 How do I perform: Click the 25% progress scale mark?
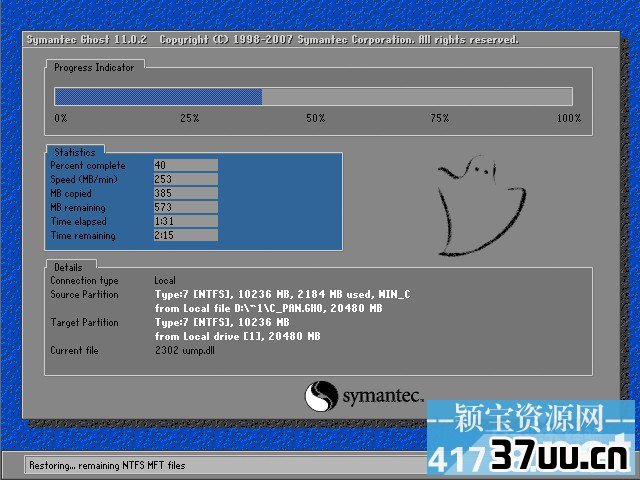point(189,118)
